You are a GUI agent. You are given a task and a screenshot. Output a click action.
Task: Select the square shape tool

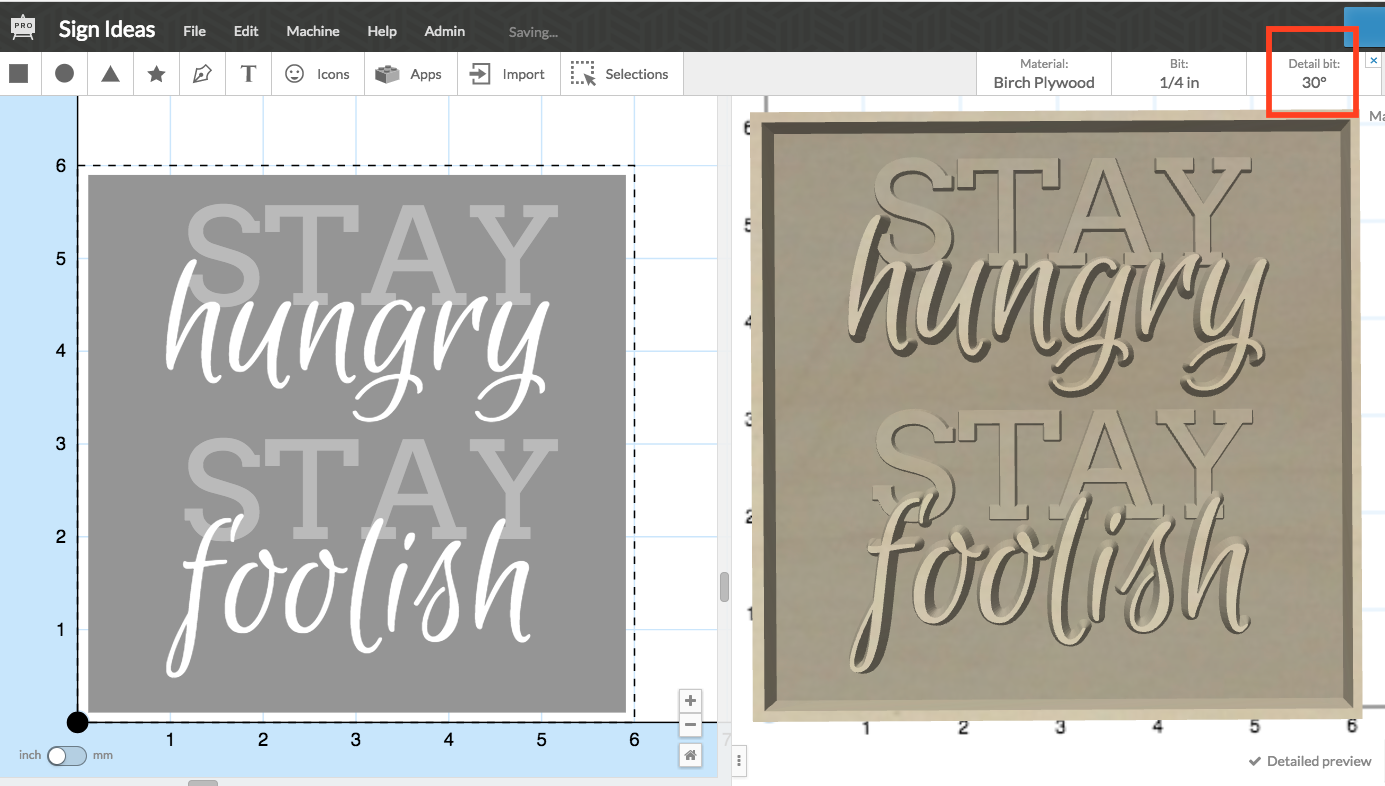(18, 74)
